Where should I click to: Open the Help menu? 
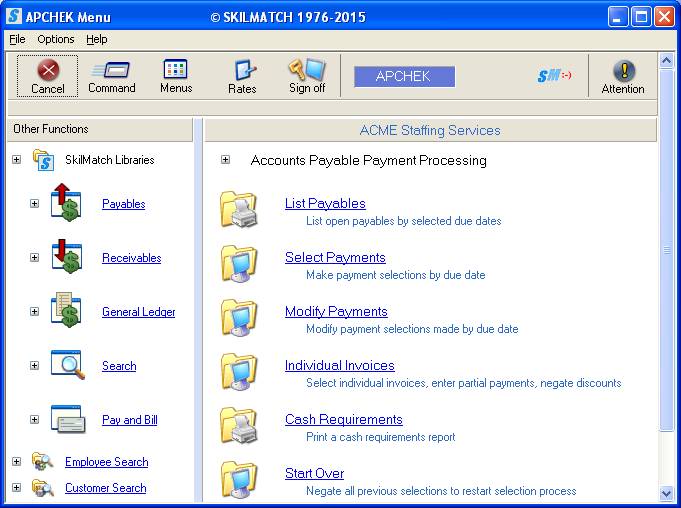pos(96,39)
